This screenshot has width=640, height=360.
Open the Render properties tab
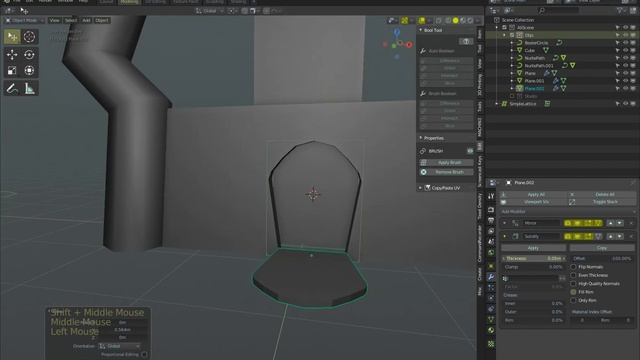[491, 209]
